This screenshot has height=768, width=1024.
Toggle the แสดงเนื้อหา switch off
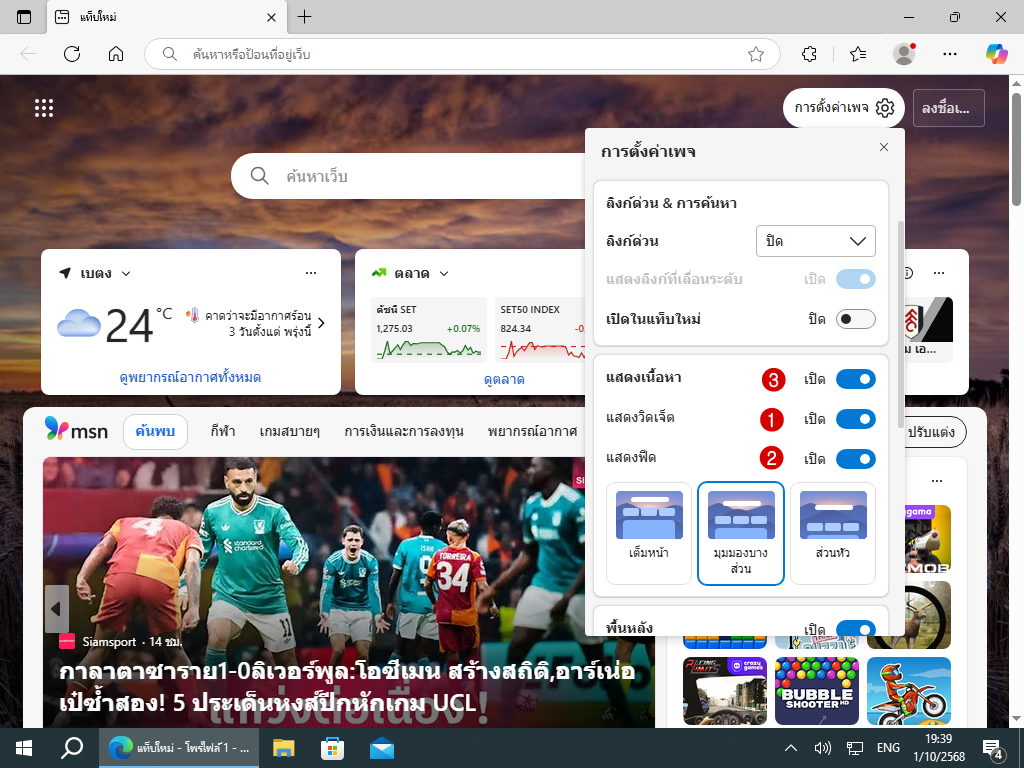tap(855, 379)
